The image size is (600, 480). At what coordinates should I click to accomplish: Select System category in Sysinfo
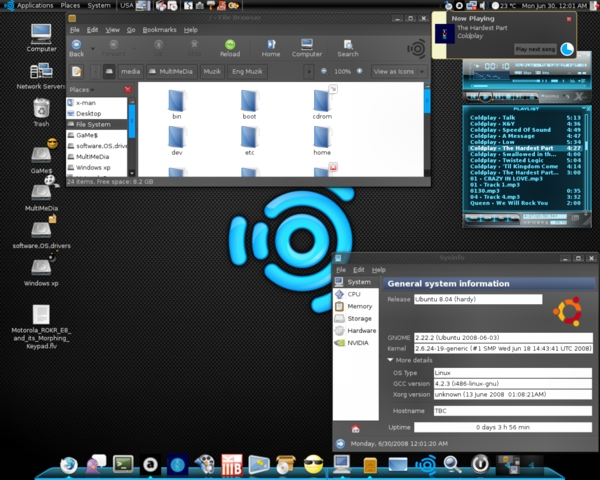click(356, 282)
